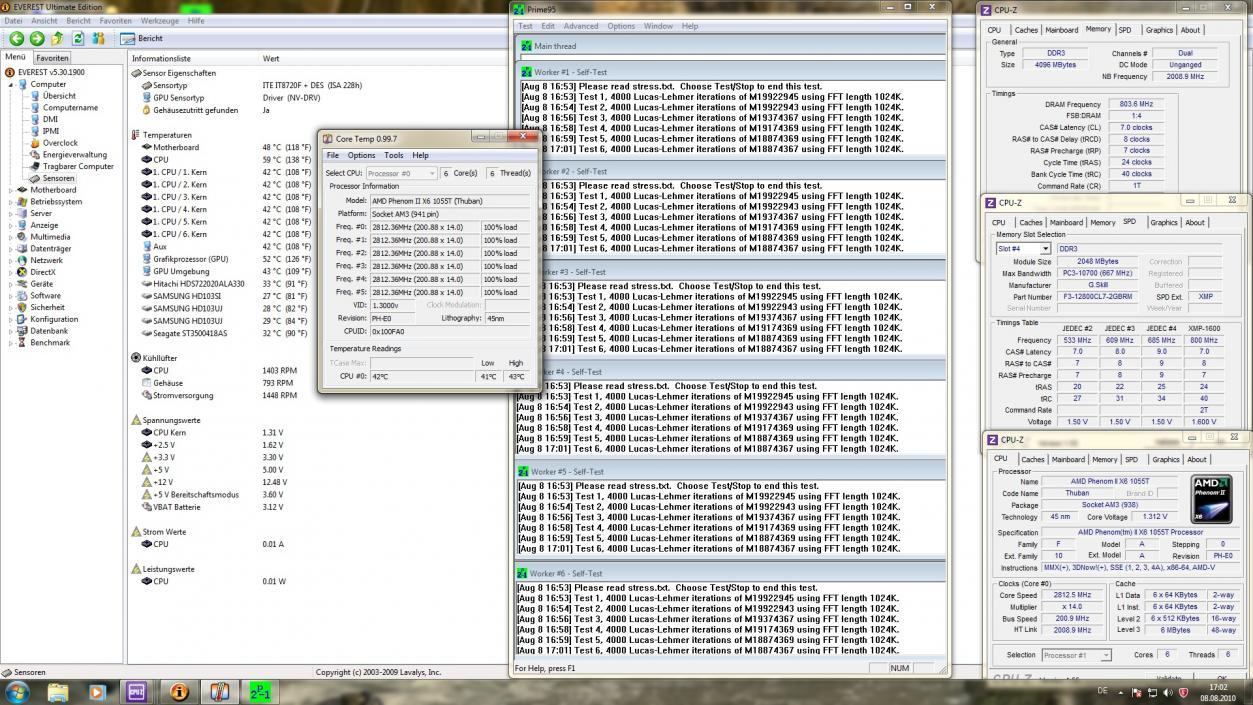Open the Slot #4 dropdown in CPU-Z SPD
The image size is (1253, 705).
tap(1023, 249)
